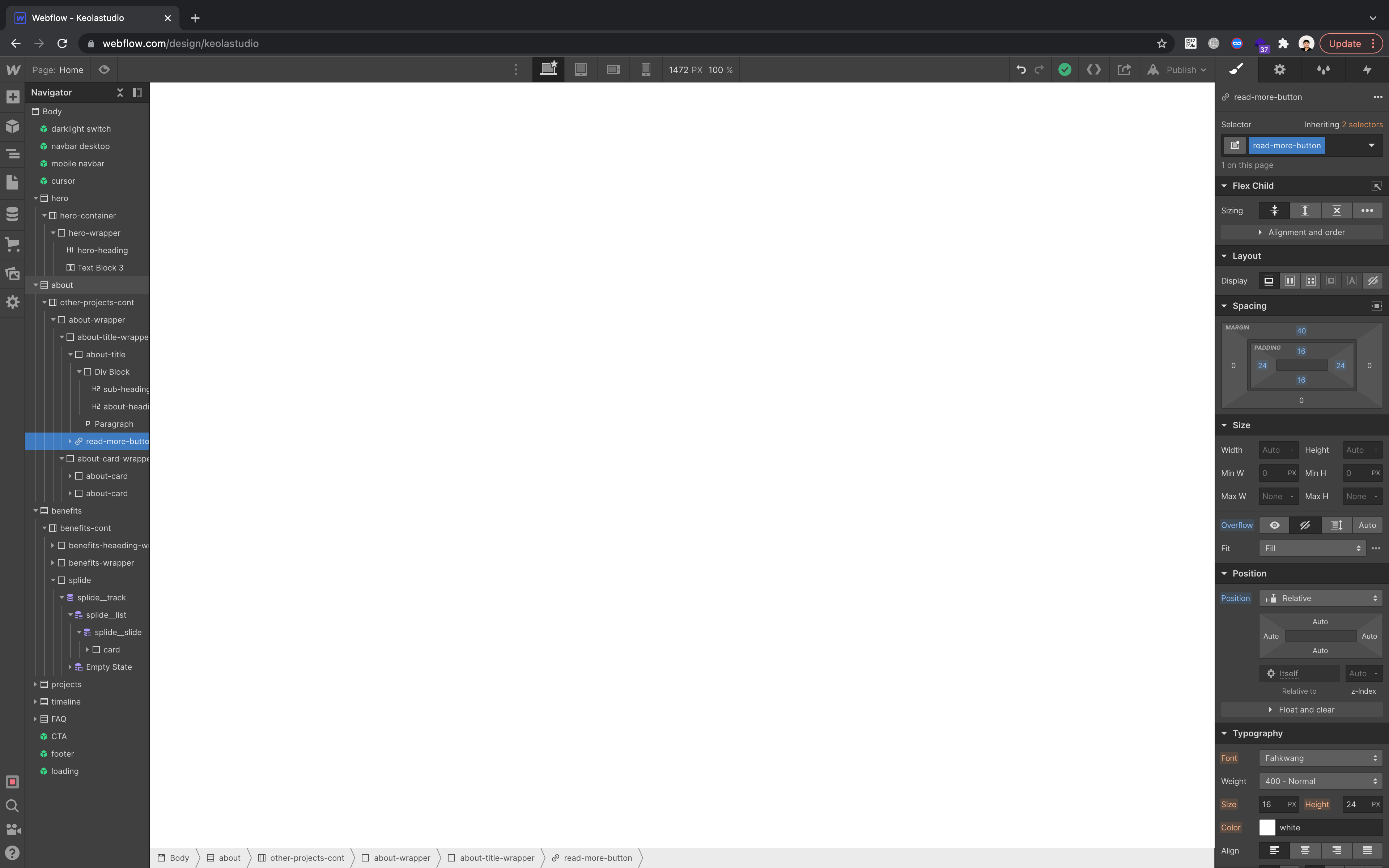Screen dimensions: 1389x868
Task: Open the Pages panel icon
Action: point(13,183)
